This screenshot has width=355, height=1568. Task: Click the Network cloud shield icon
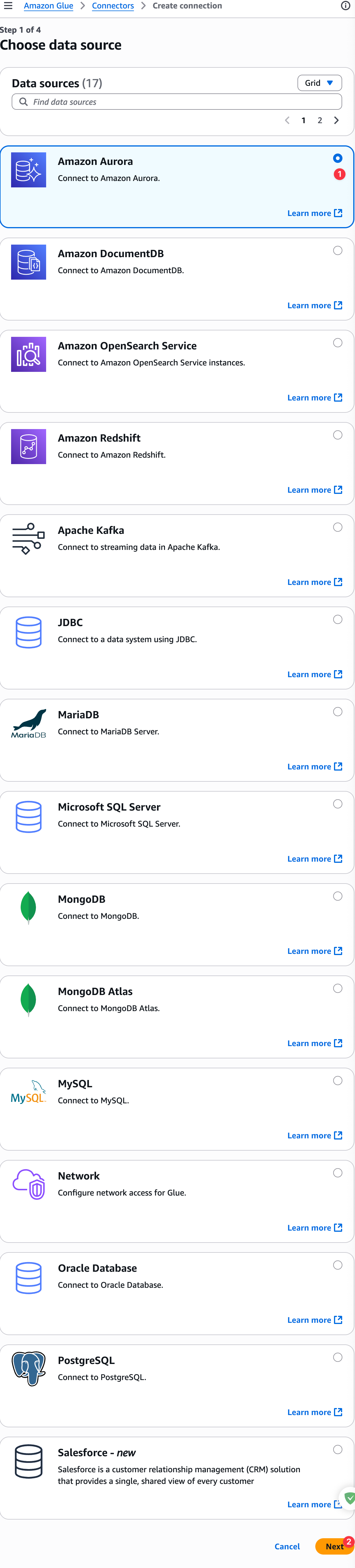click(29, 1184)
